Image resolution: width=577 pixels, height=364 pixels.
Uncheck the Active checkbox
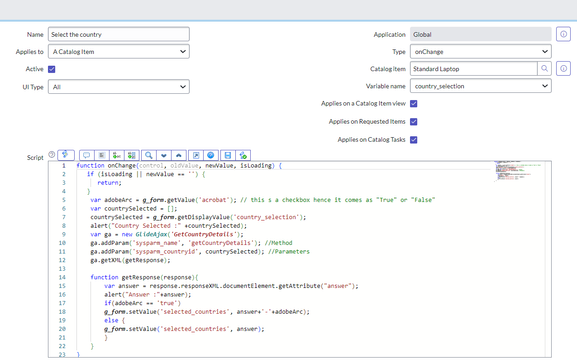click(x=52, y=69)
